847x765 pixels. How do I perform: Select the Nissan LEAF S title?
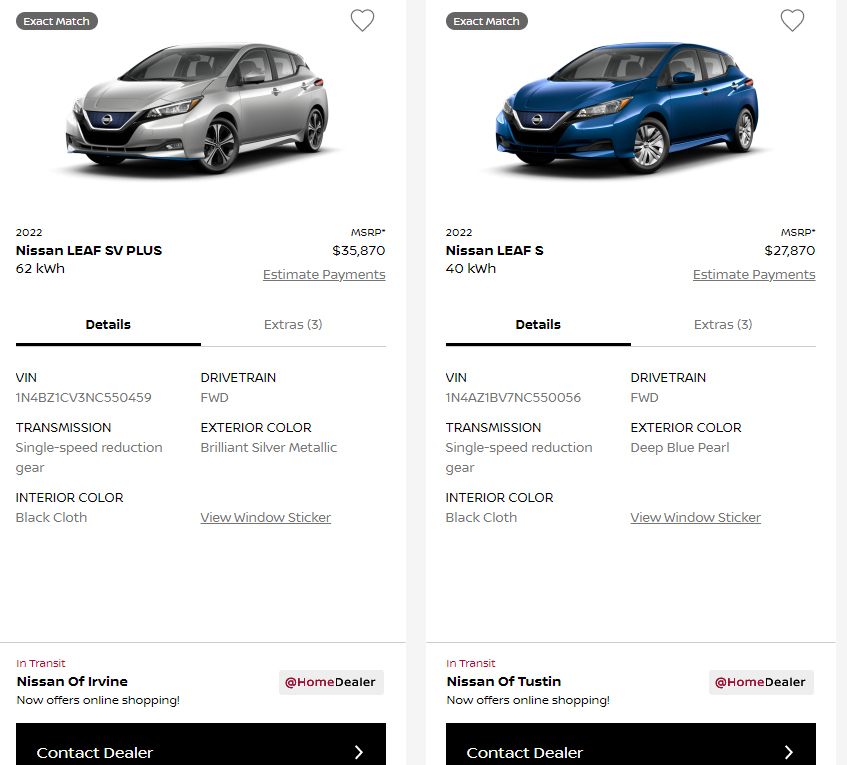pyautogui.click(x=495, y=251)
